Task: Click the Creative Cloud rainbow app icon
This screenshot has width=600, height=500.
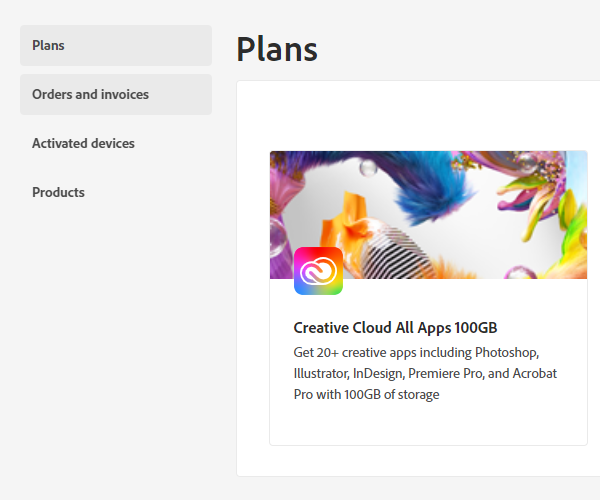Action: click(x=318, y=271)
